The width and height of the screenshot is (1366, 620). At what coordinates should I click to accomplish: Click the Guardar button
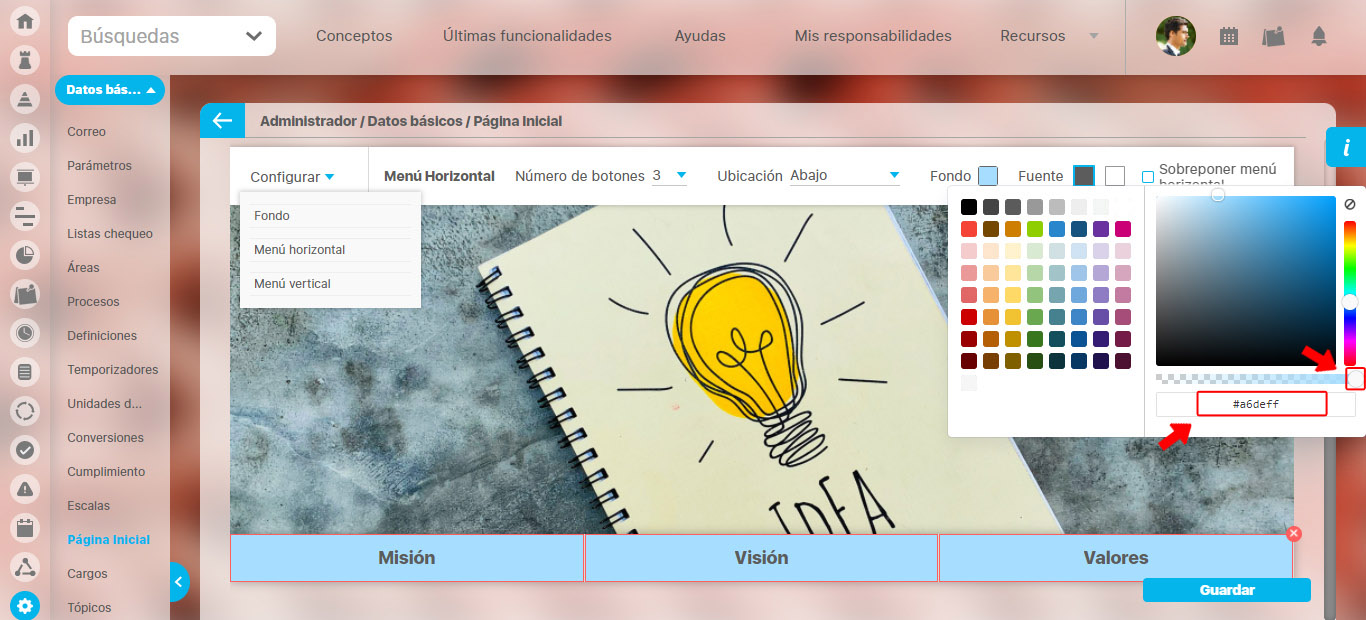(x=1226, y=590)
